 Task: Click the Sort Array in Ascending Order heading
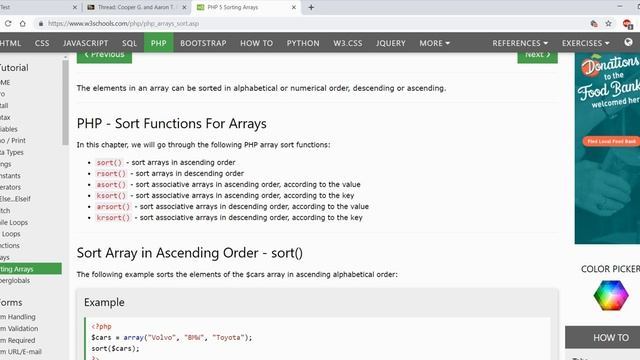[190, 253]
